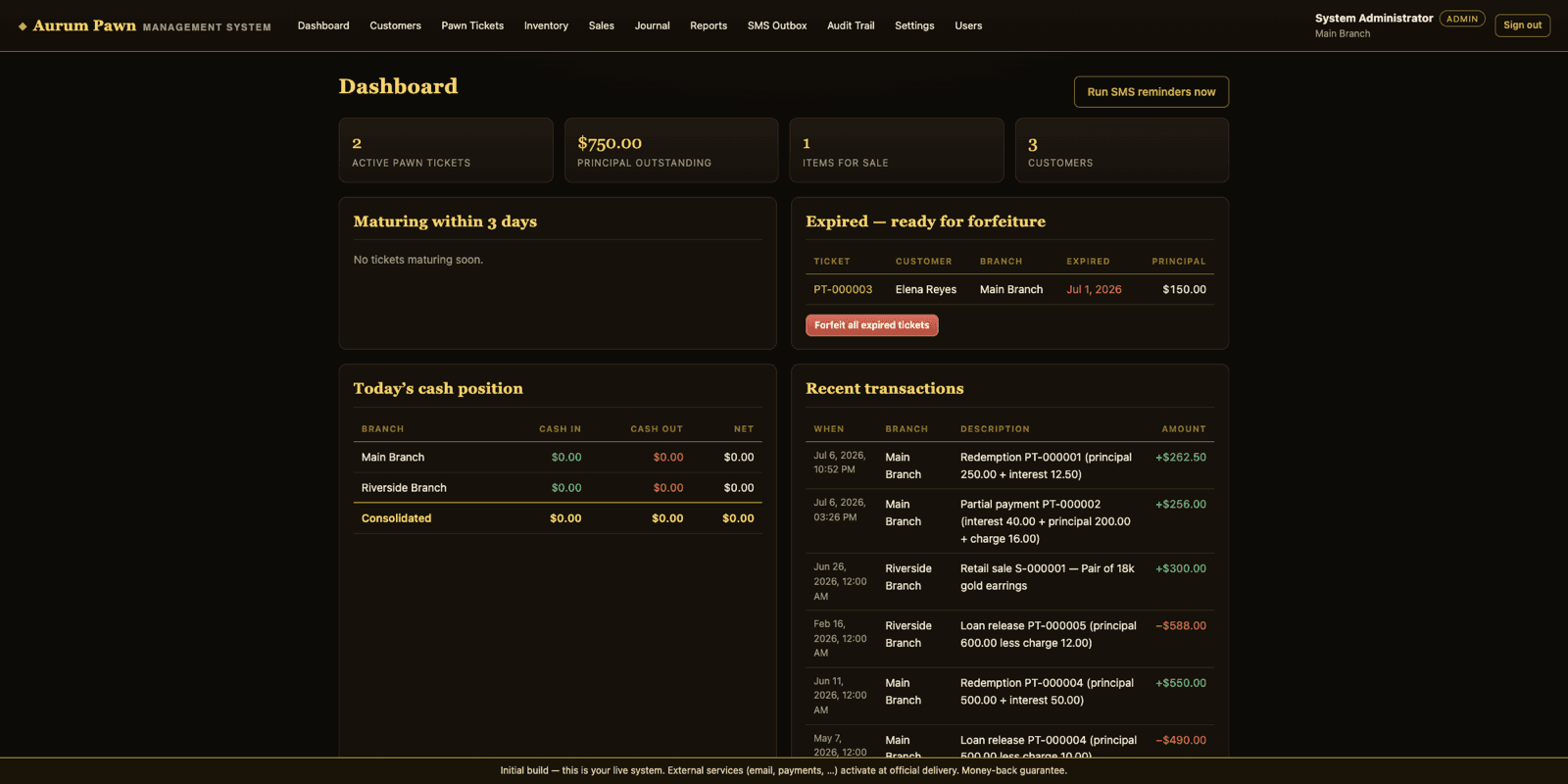Open the Users page
Viewport: 1568px width, 784px height.
tap(968, 25)
